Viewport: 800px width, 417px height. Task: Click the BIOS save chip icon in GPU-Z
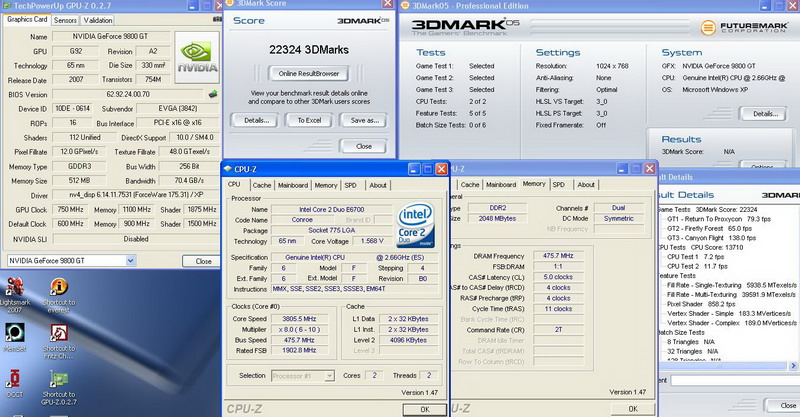tap(213, 94)
